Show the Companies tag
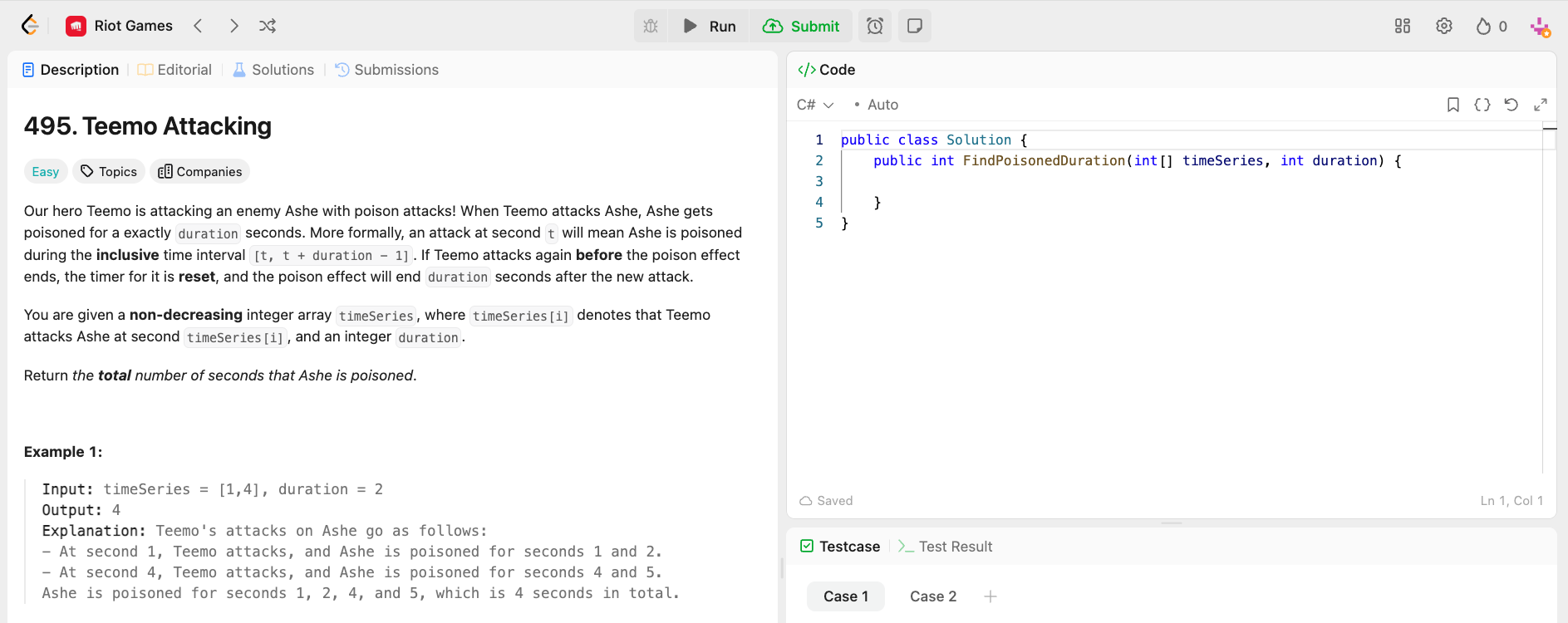 (x=200, y=171)
